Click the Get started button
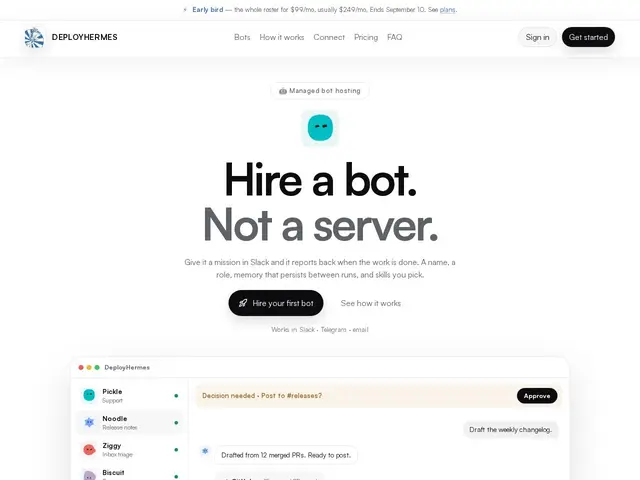 [x=588, y=37]
